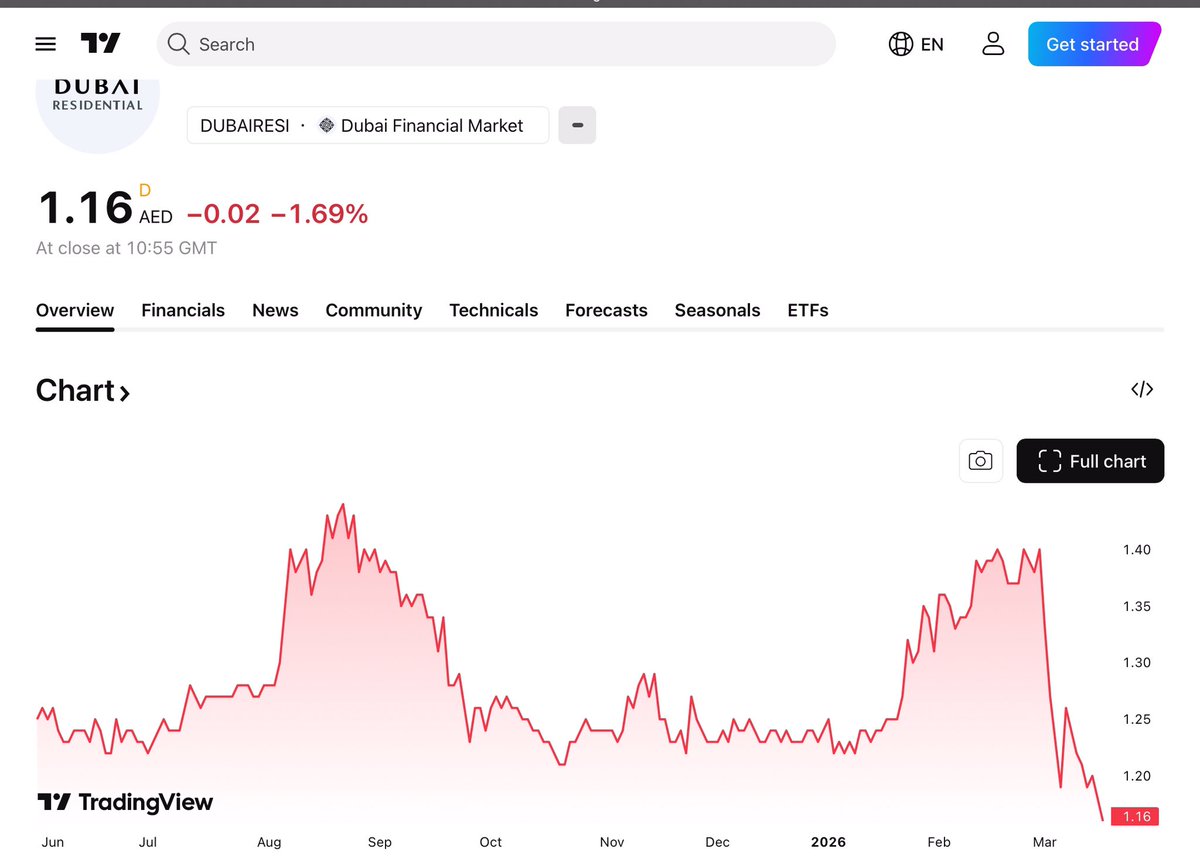Screen dimensions: 1200x865
Task: Click the 1.40 price axis label
Action: pos(1137,550)
